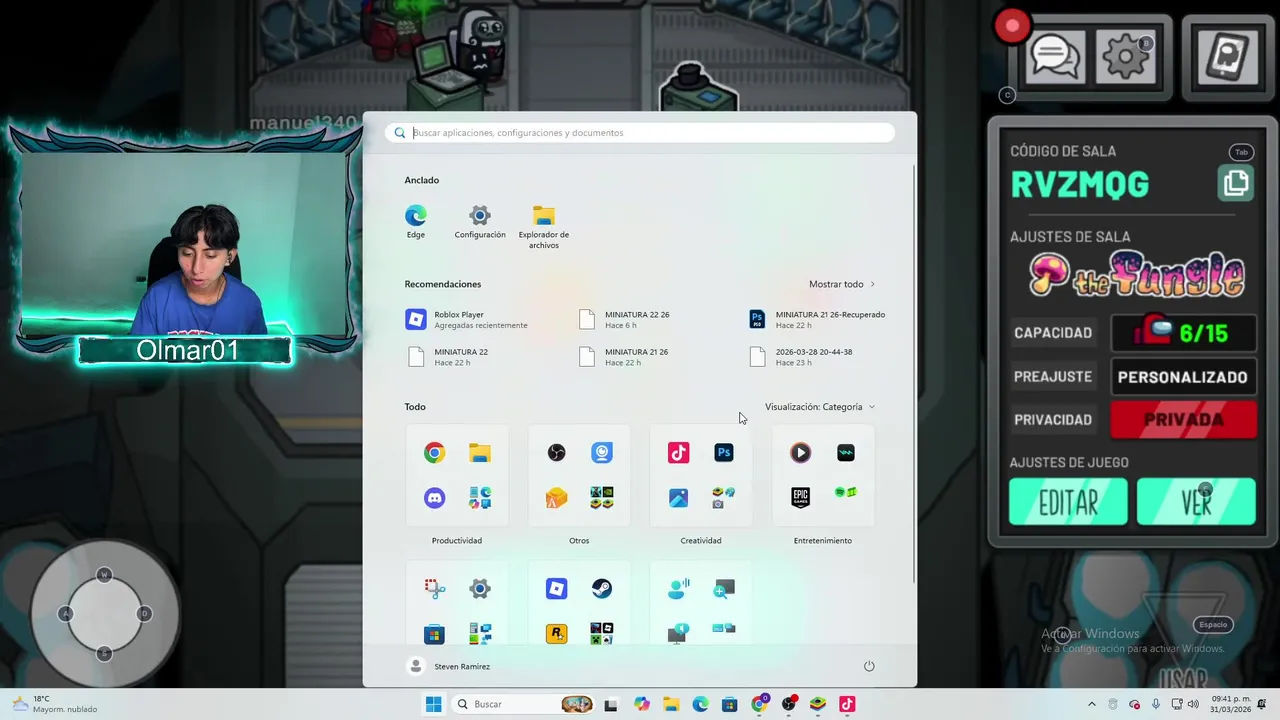Launch Epic Games in Entretenimiento group
This screenshot has width=1280, height=720.
pyautogui.click(x=801, y=497)
